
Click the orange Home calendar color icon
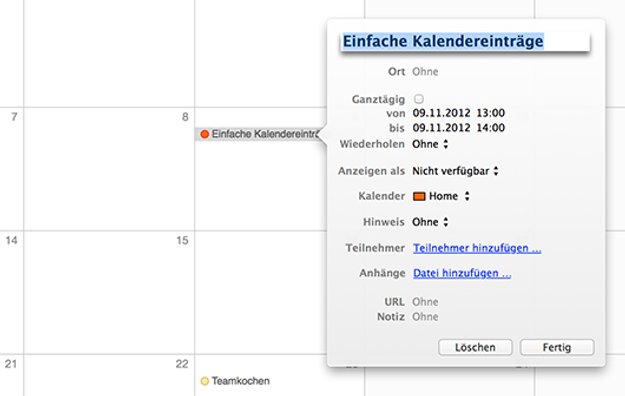[419, 196]
